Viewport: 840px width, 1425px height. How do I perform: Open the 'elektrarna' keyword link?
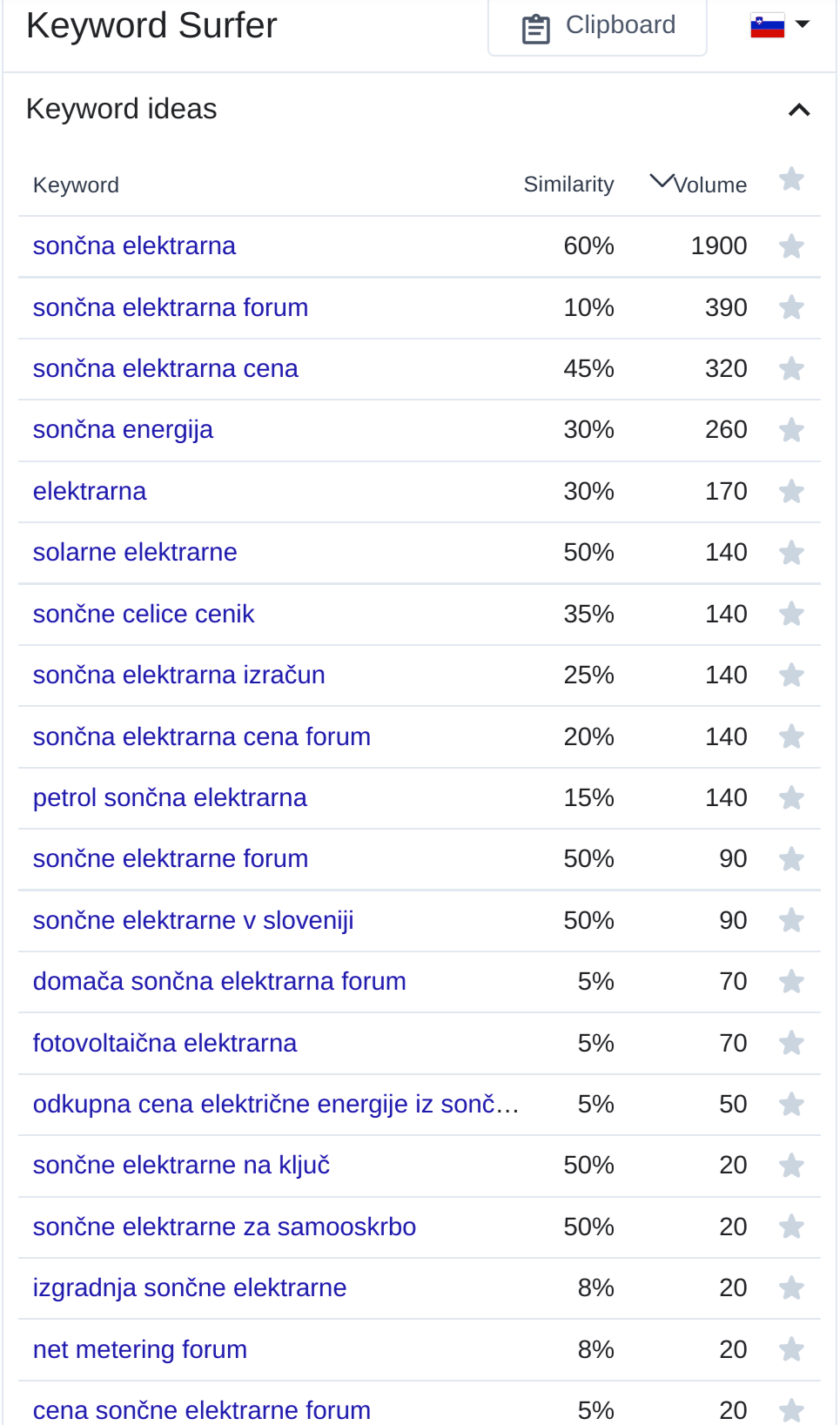point(90,492)
